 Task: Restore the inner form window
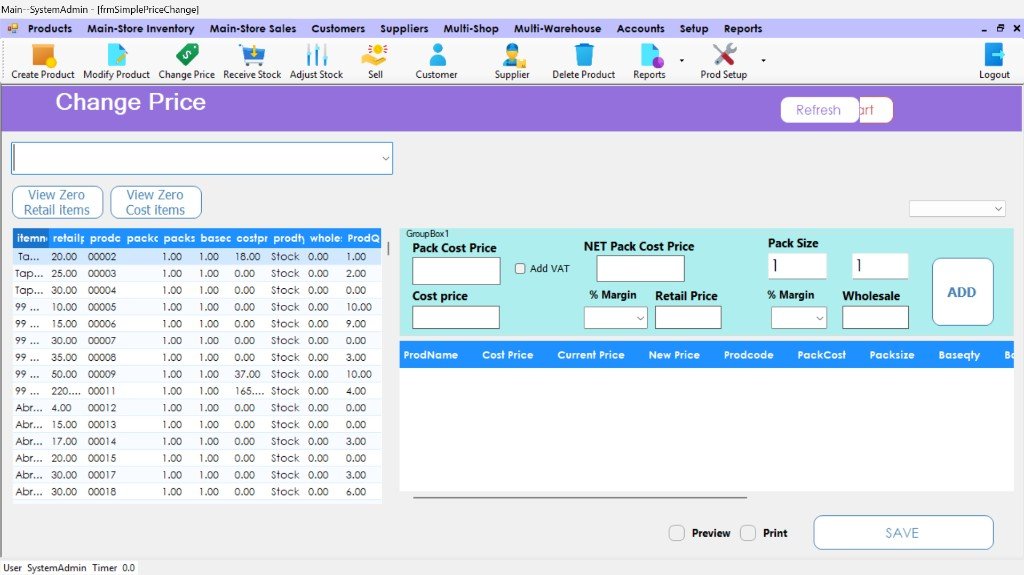click(1000, 28)
